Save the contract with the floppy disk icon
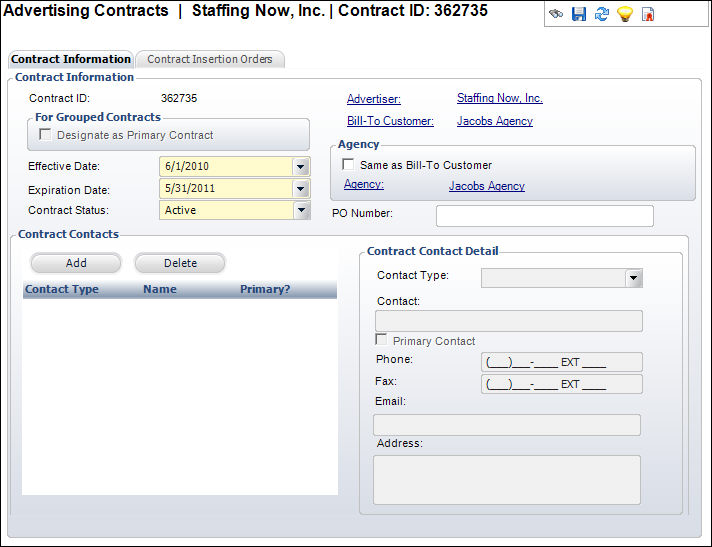This screenshot has width=712, height=547. click(579, 15)
